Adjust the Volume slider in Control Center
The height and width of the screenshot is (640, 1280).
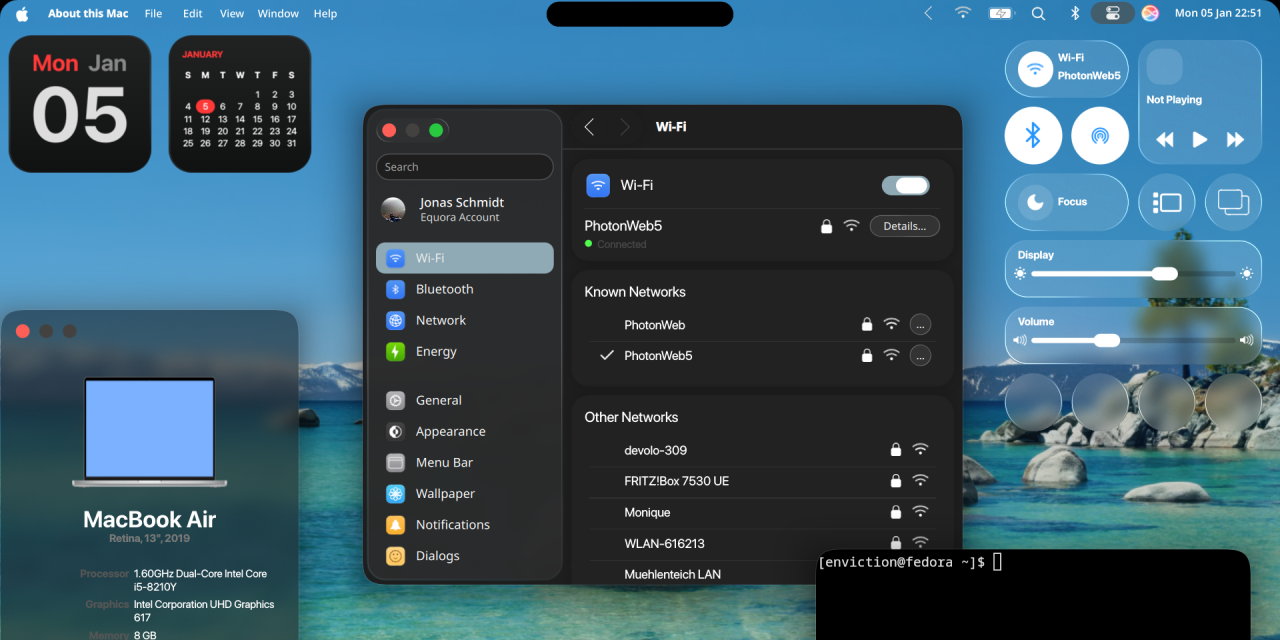pyautogui.click(x=1133, y=340)
